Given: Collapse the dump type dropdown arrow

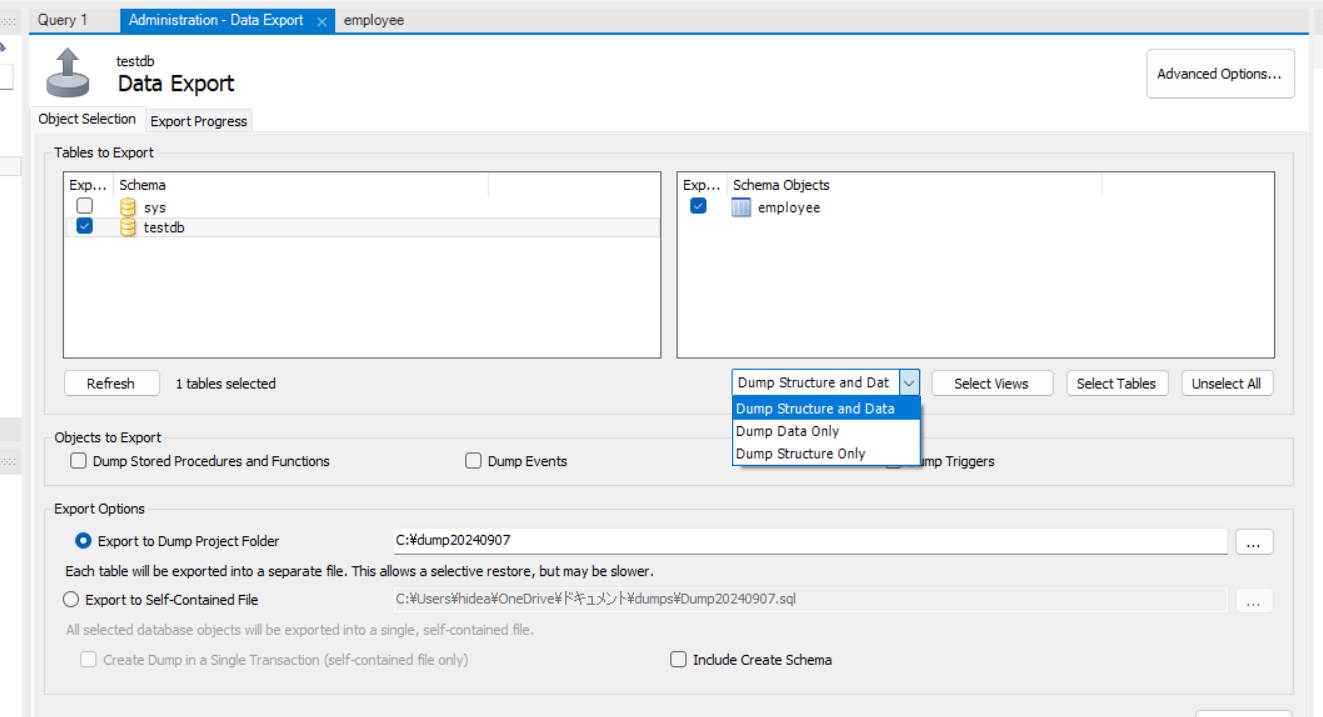Looking at the screenshot, I should point(909,383).
